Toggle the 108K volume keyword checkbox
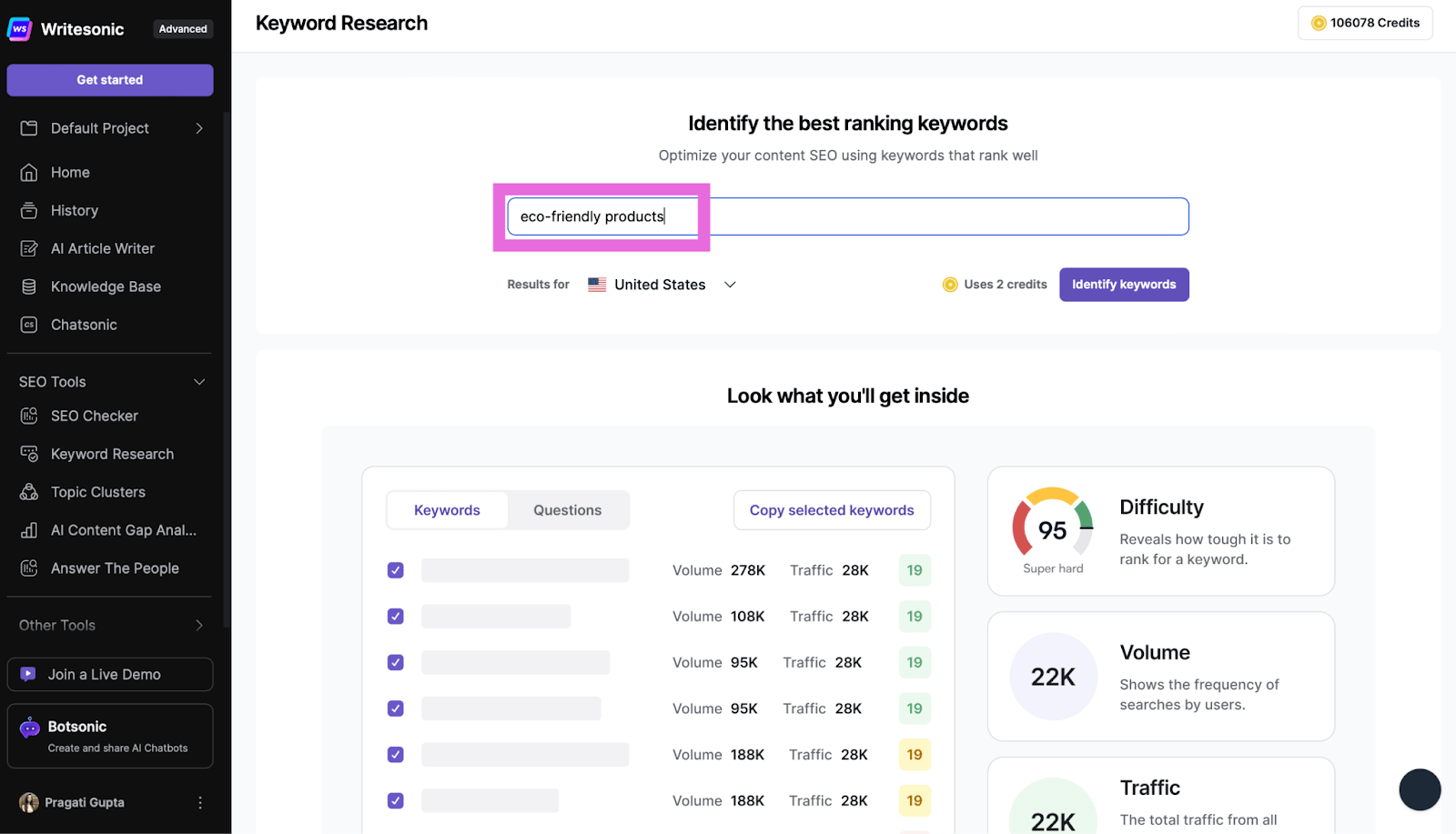This screenshot has height=834, width=1456. (396, 617)
